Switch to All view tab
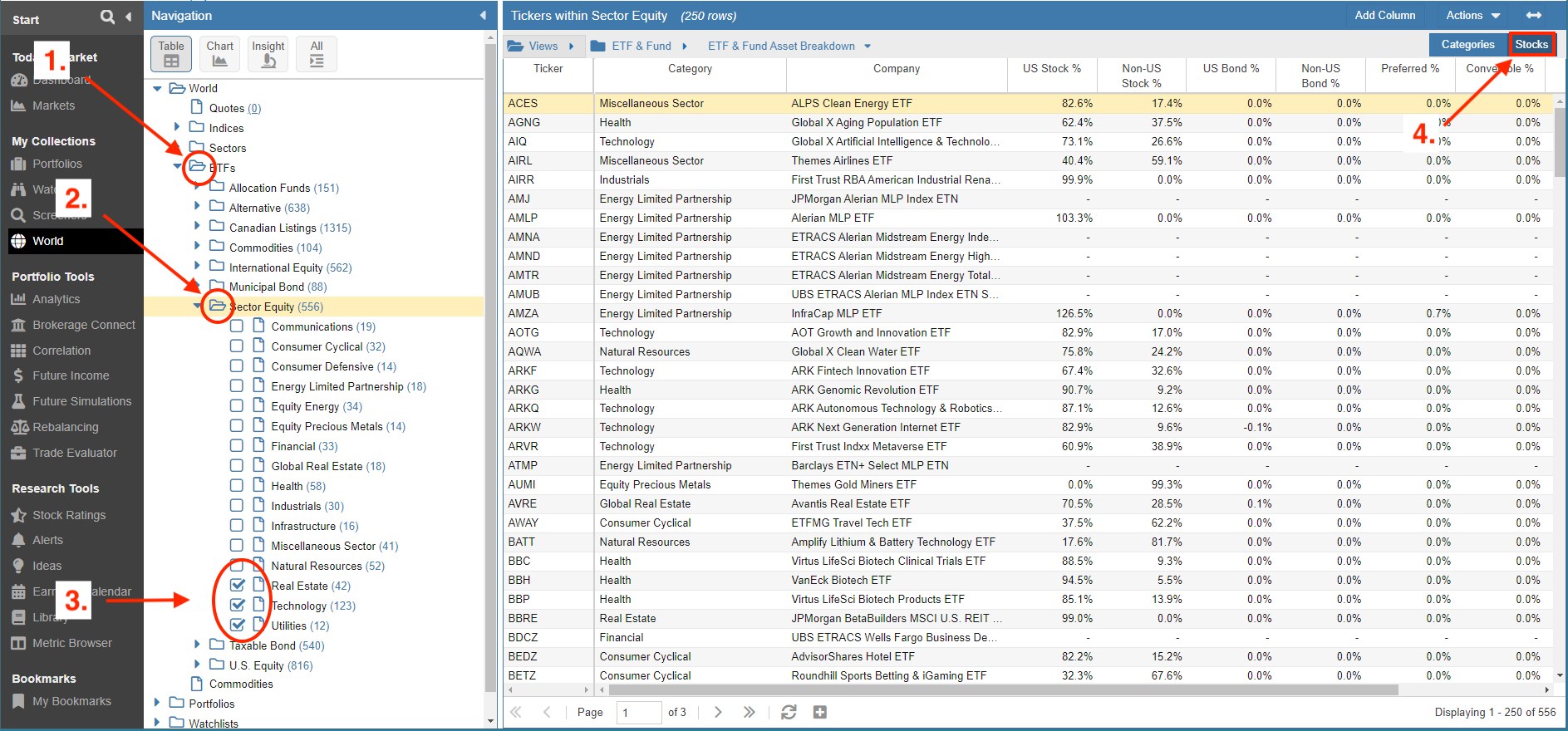This screenshot has width=1568, height=731. pyautogui.click(x=317, y=53)
